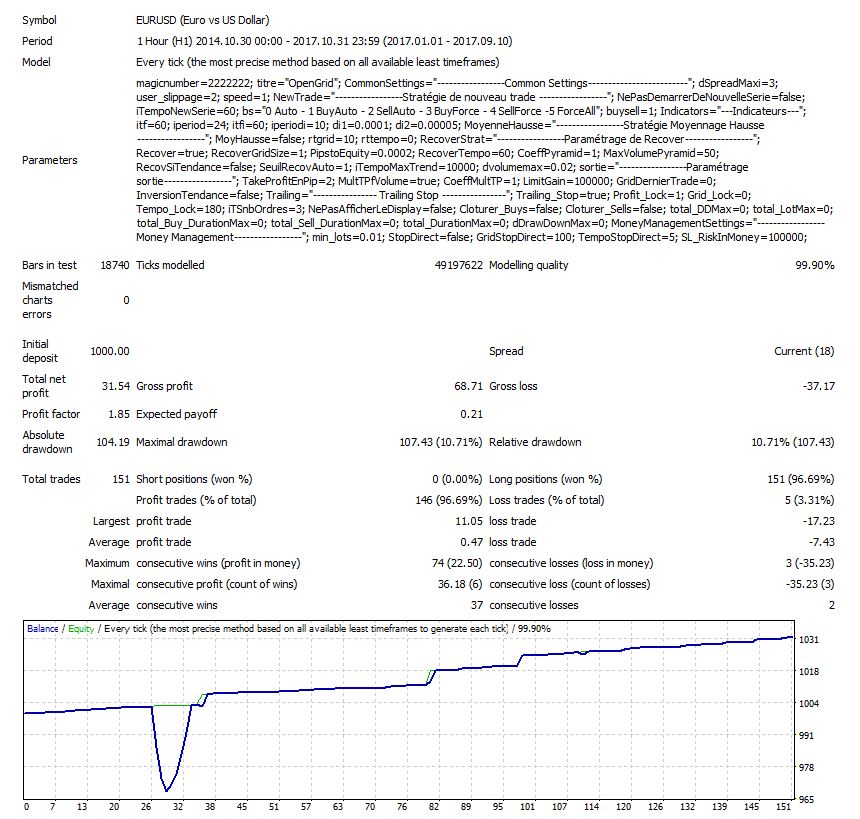Select the total trades value 151

121,479
